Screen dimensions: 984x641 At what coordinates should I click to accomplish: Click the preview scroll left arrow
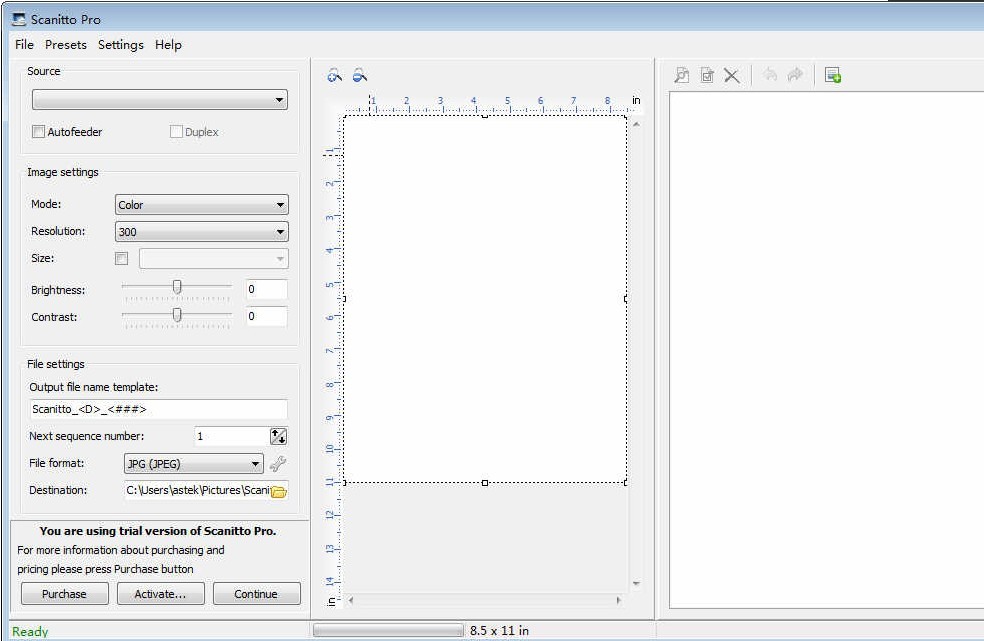click(x=351, y=600)
